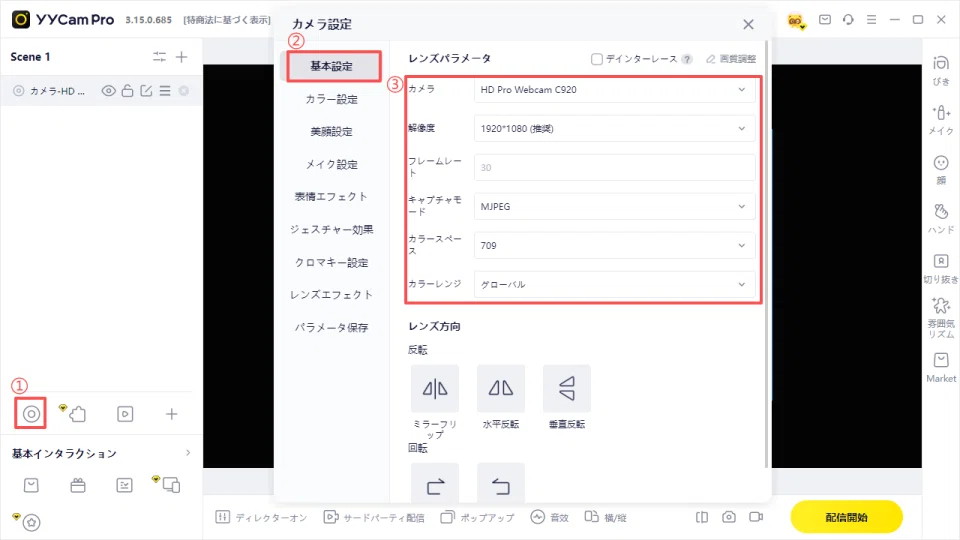The image size is (960, 540).
Task: Open customer support headset icon
Action: click(x=848, y=20)
